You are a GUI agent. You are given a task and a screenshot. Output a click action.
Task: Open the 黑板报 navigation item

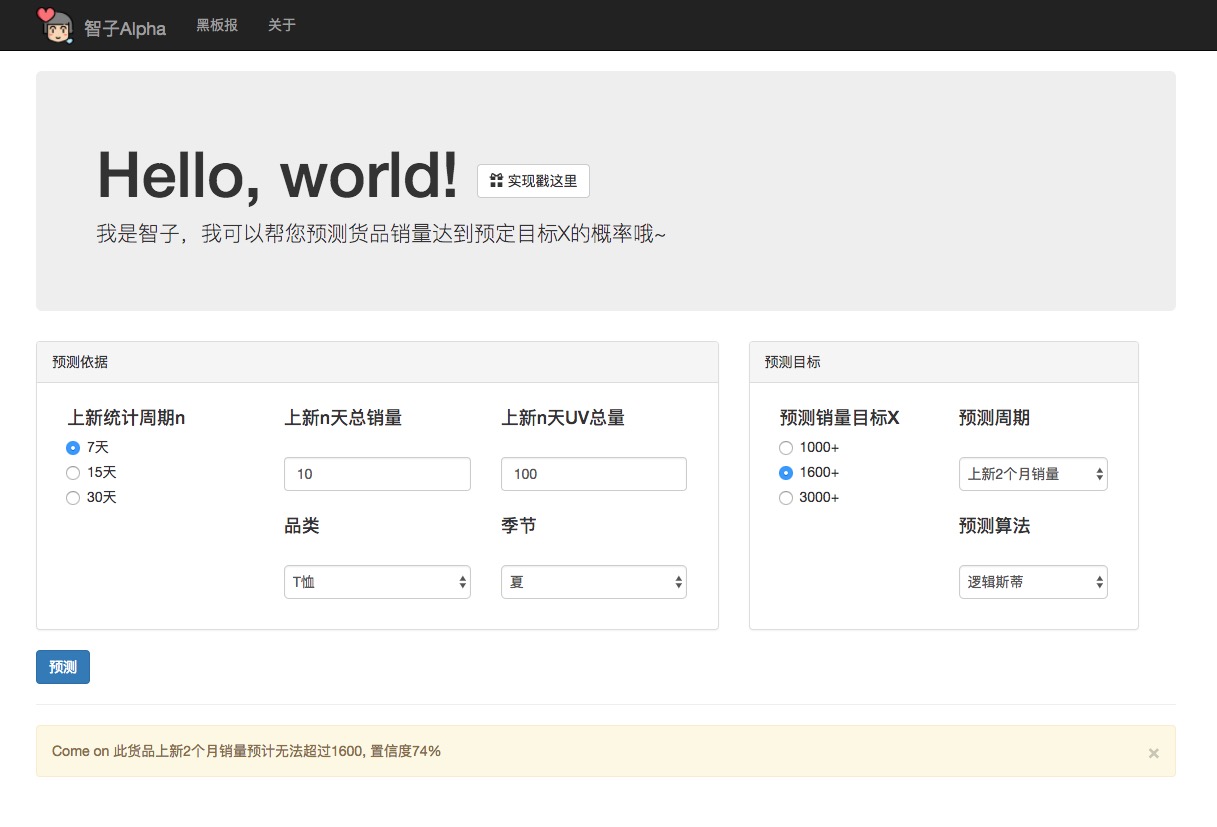click(217, 25)
